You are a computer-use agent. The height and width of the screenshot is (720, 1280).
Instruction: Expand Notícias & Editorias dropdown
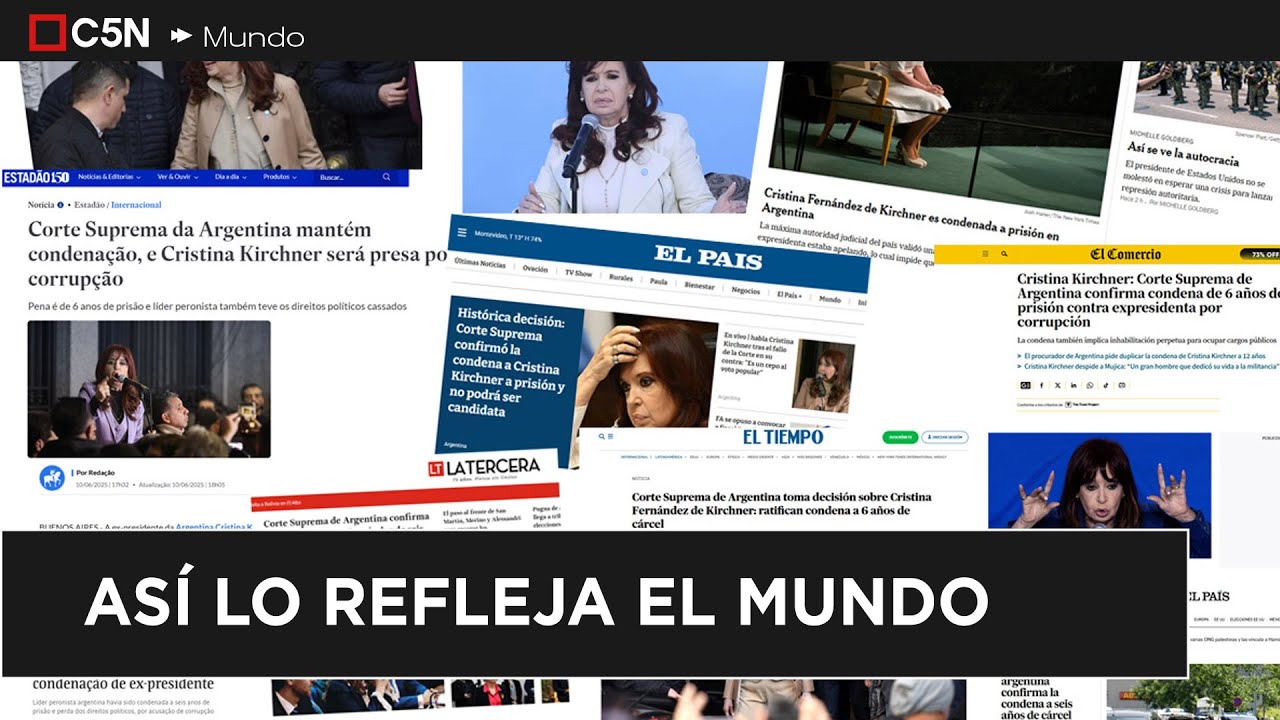click(x=109, y=177)
